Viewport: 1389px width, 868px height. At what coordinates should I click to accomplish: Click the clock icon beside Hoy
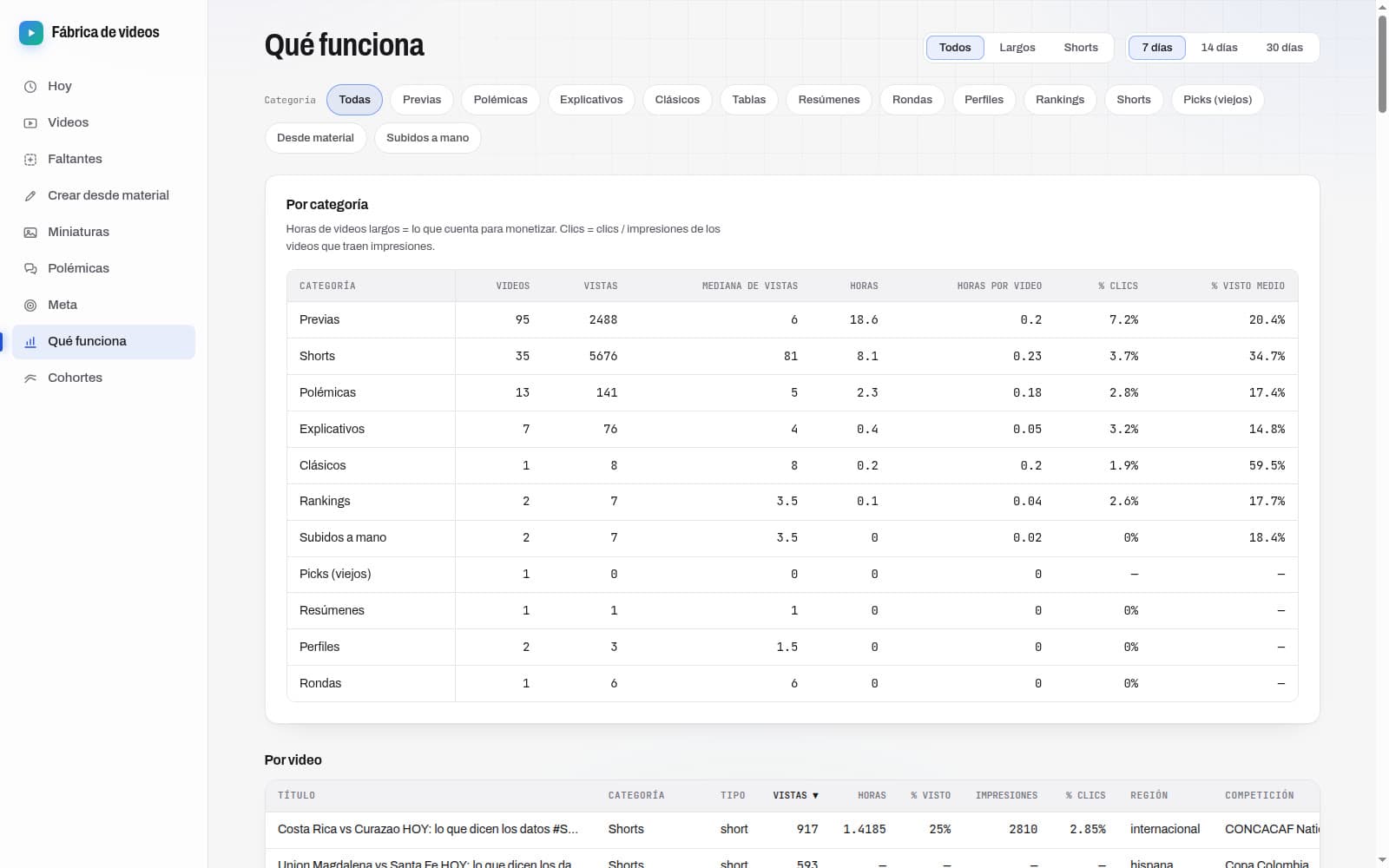30,86
